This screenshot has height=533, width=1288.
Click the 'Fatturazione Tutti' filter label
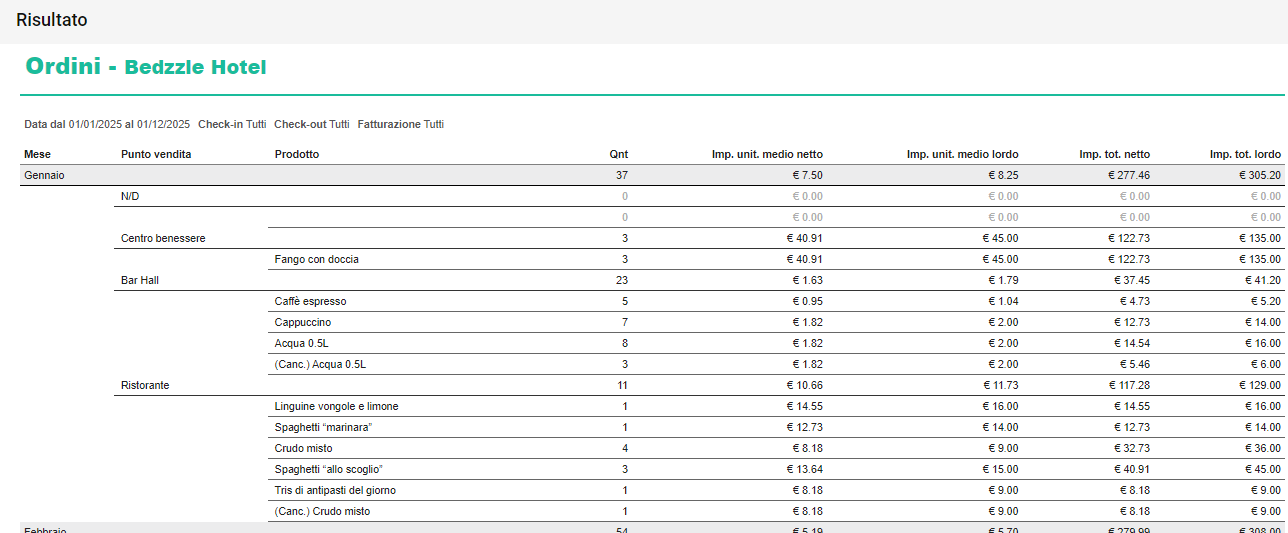(401, 125)
